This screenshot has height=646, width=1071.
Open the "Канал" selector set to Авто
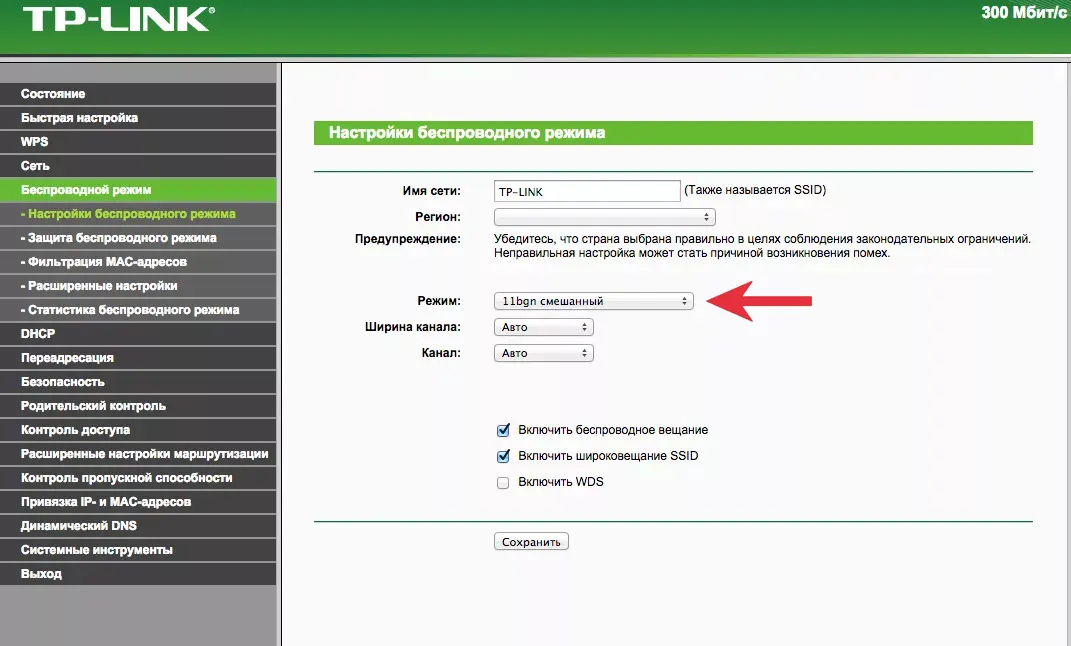[543, 352]
